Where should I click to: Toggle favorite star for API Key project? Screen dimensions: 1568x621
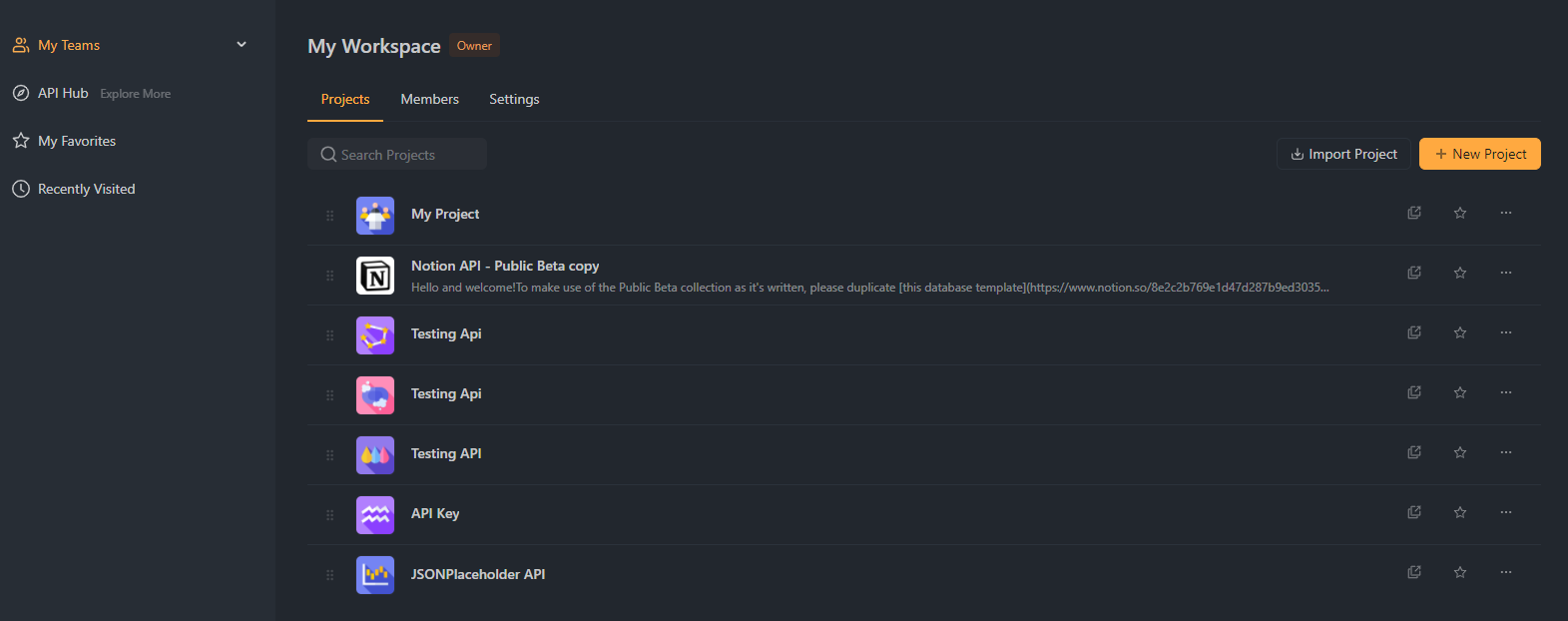coord(1460,512)
